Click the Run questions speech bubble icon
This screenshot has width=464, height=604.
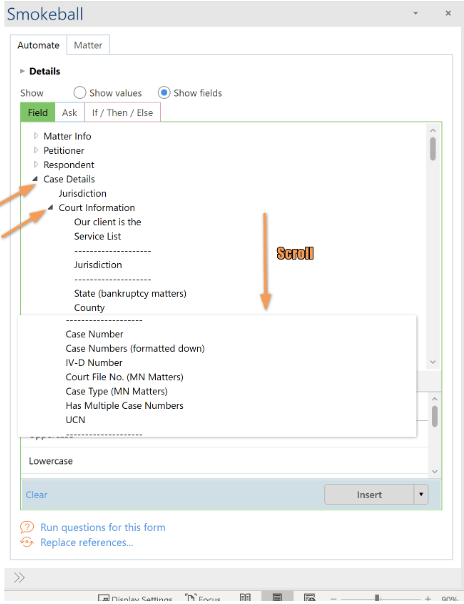click(x=27, y=527)
